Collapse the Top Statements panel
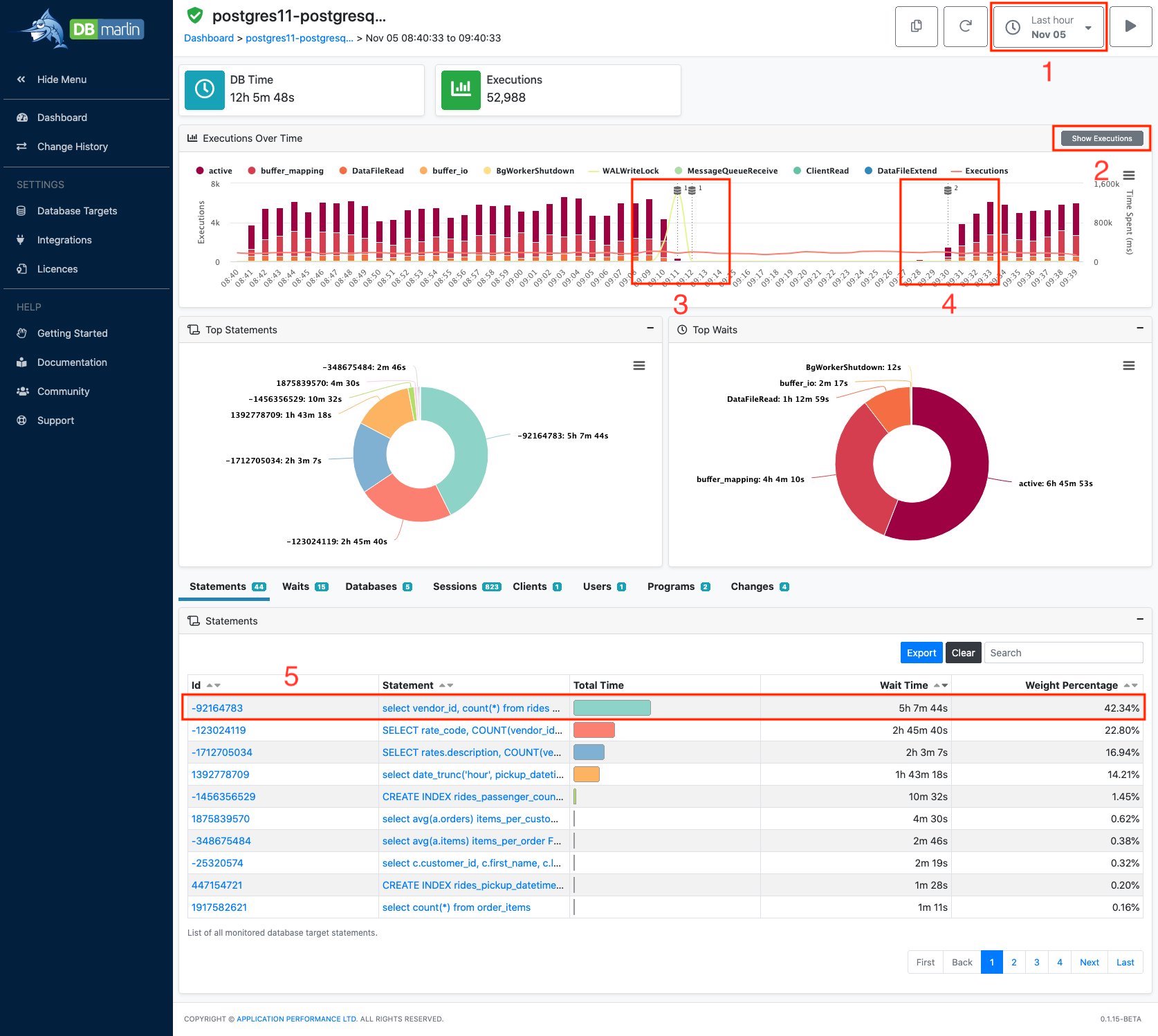Viewport: 1158px width, 1036px height. (x=650, y=328)
